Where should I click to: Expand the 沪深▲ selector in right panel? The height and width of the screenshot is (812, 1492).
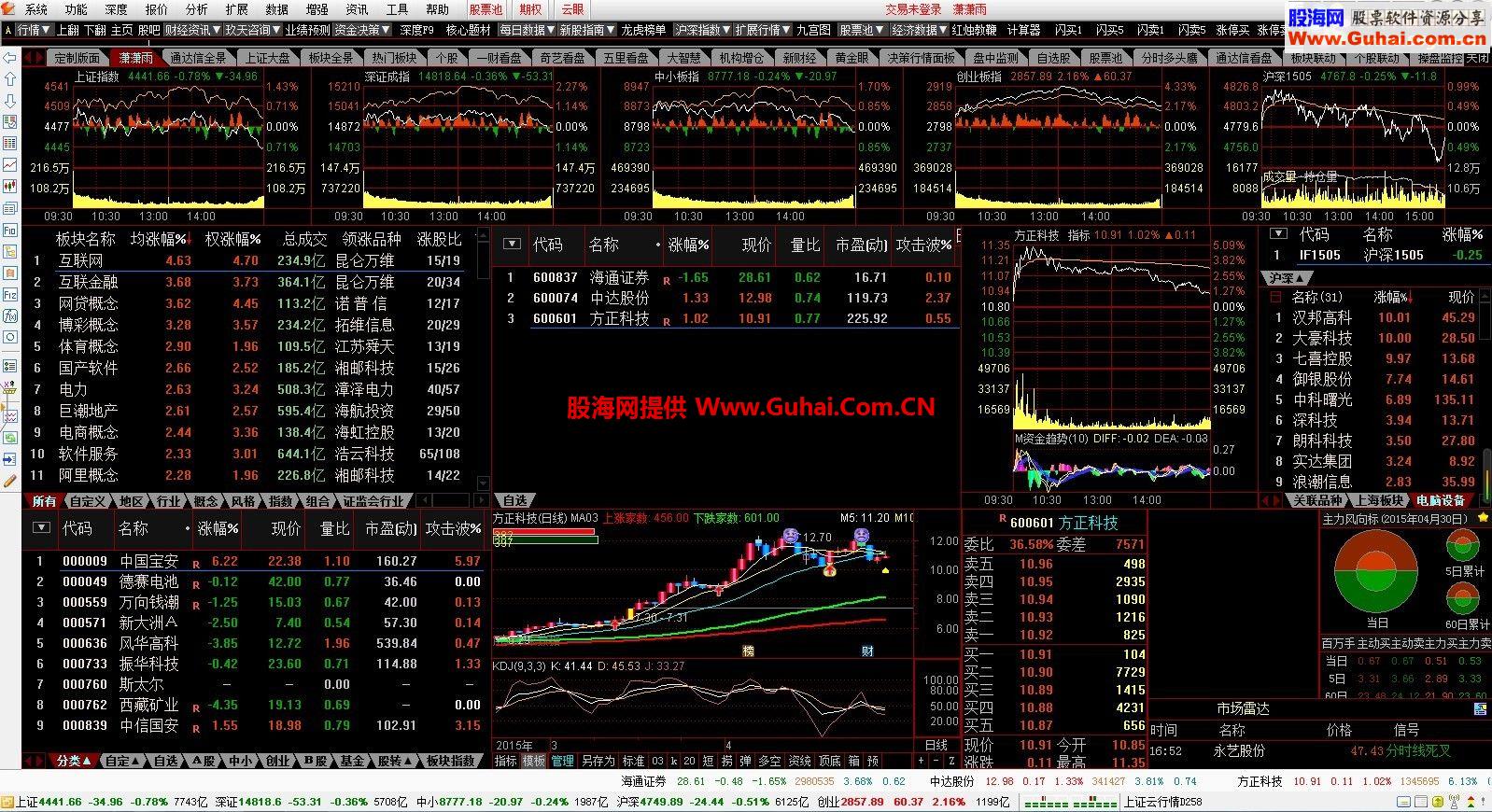point(1287,278)
